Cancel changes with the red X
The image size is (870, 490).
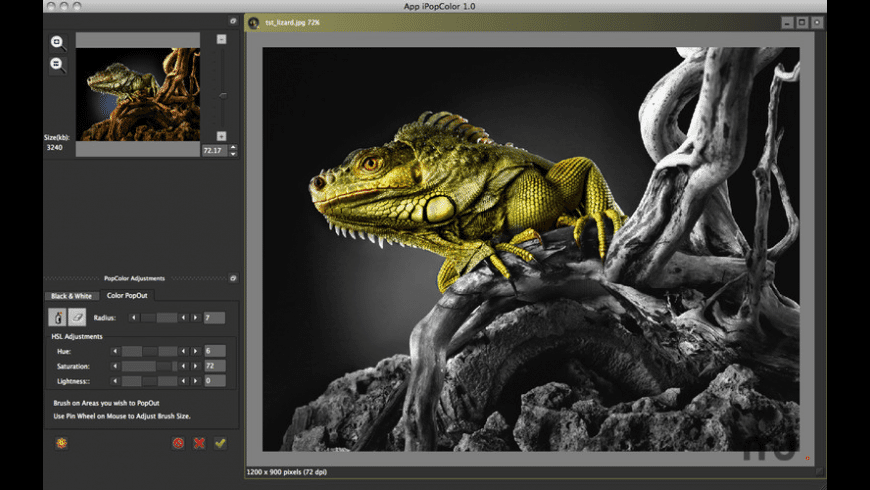[x=199, y=443]
